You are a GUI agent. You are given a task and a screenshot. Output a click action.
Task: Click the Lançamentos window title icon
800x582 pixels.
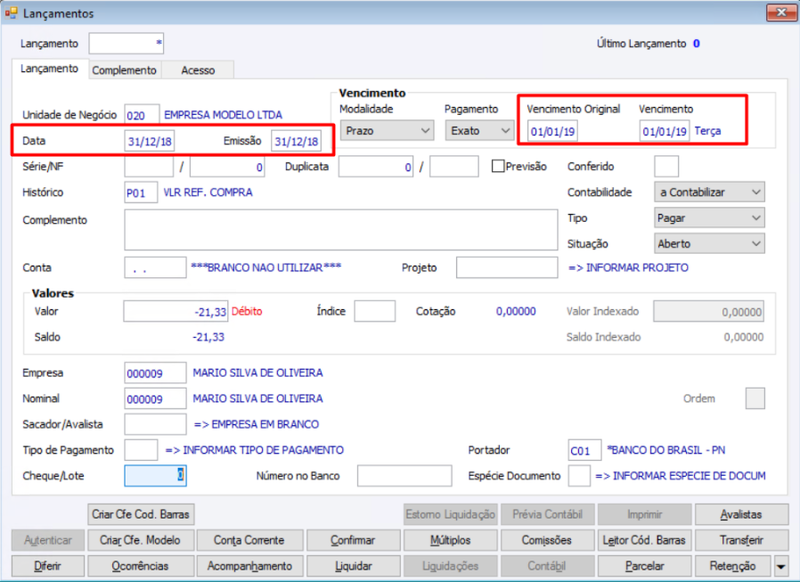[x=11, y=13]
